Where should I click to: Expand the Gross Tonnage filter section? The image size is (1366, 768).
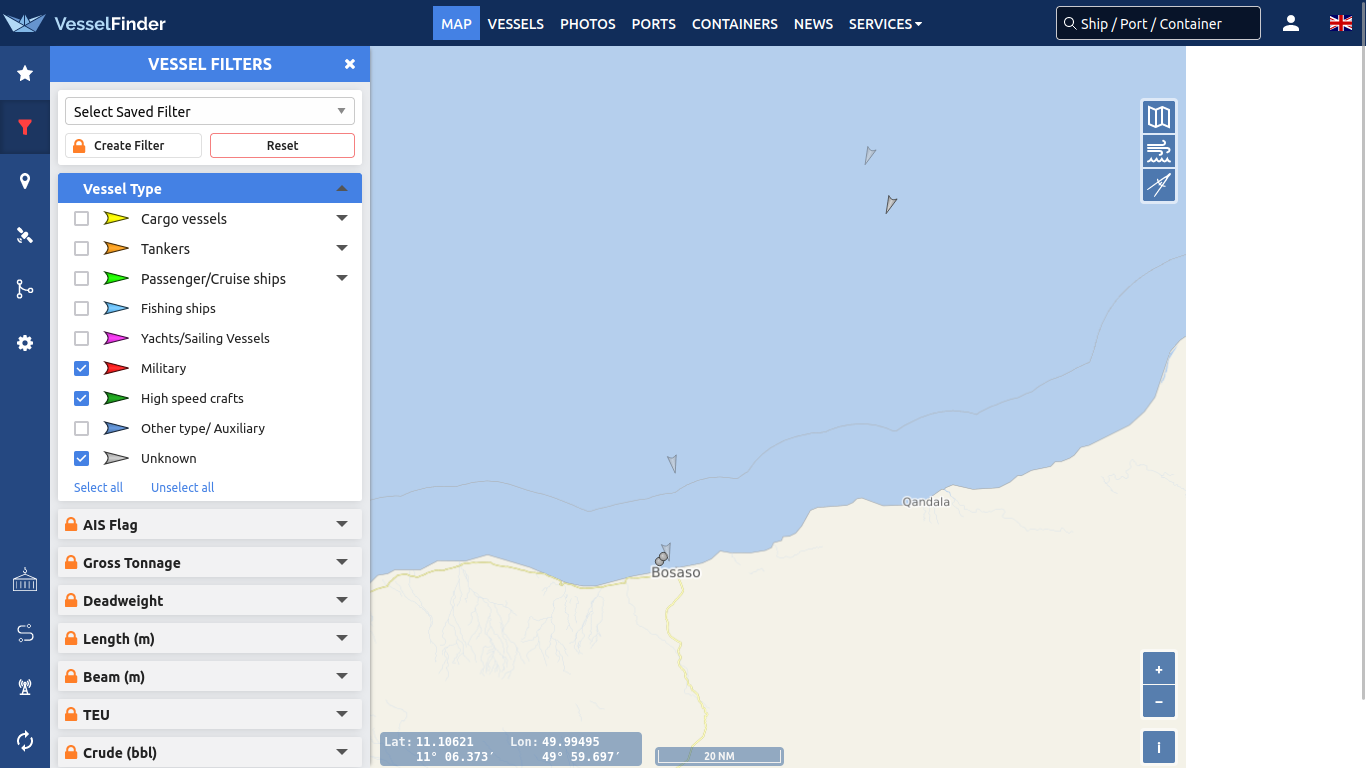pyautogui.click(x=210, y=562)
